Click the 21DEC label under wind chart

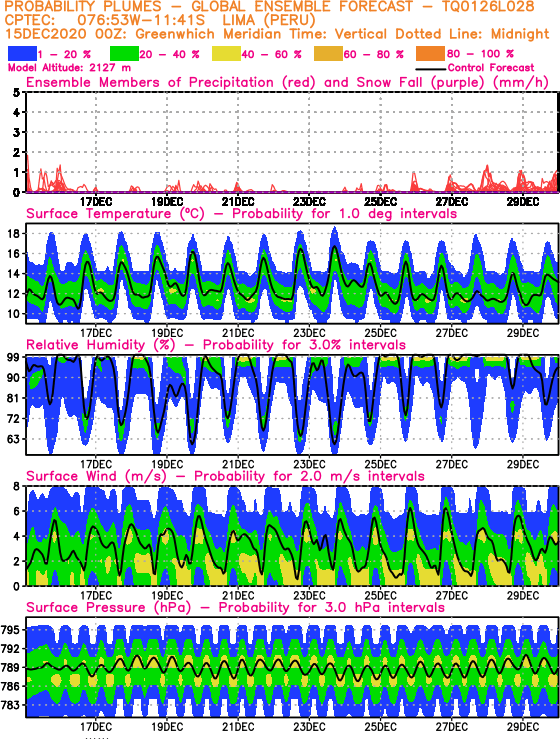238,595
